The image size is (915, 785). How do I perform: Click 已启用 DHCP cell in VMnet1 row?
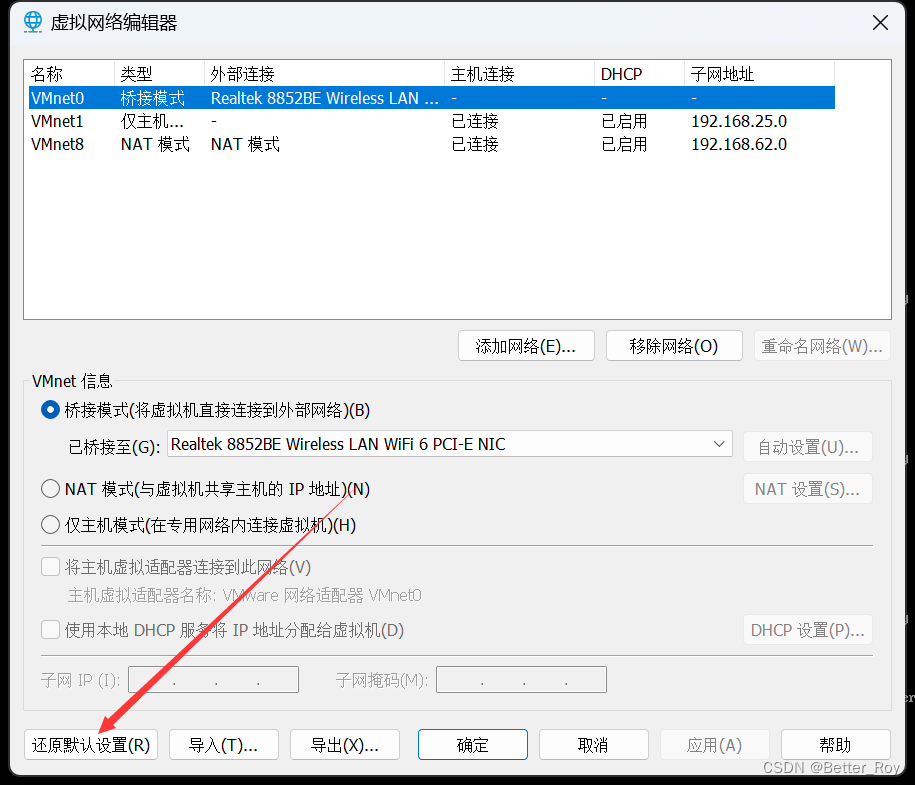624,121
